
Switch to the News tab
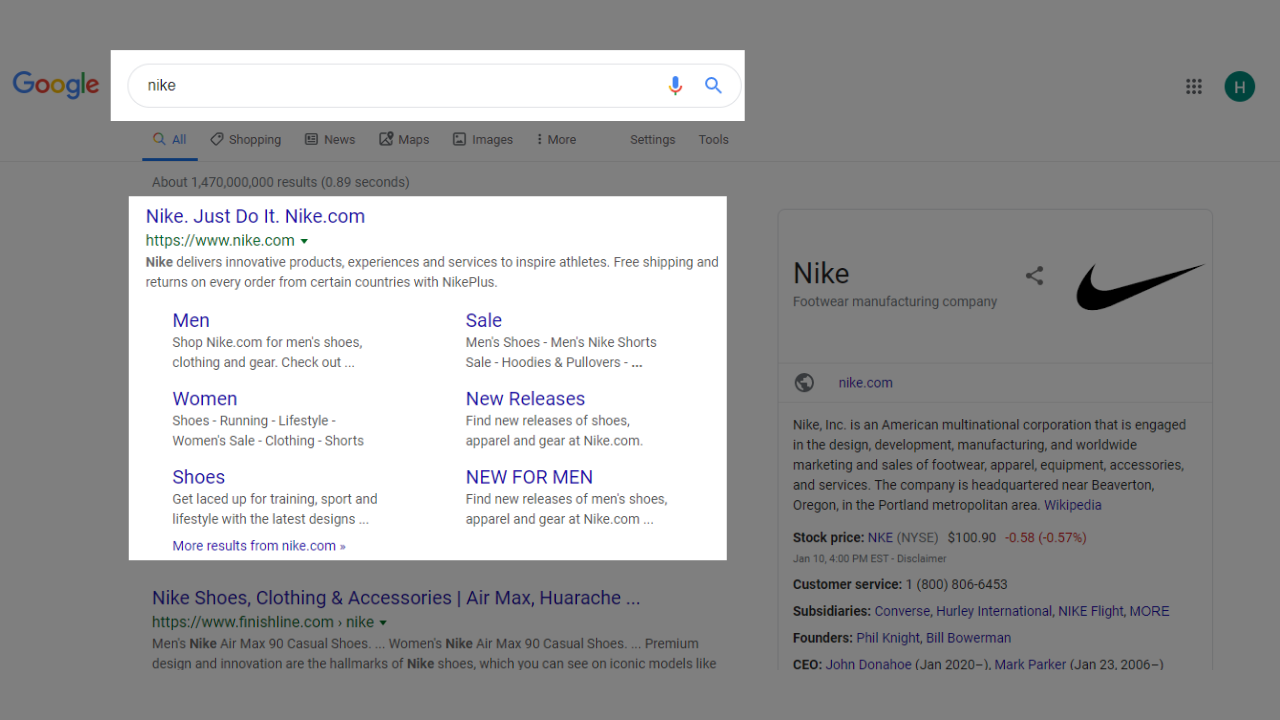tap(330, 140)
